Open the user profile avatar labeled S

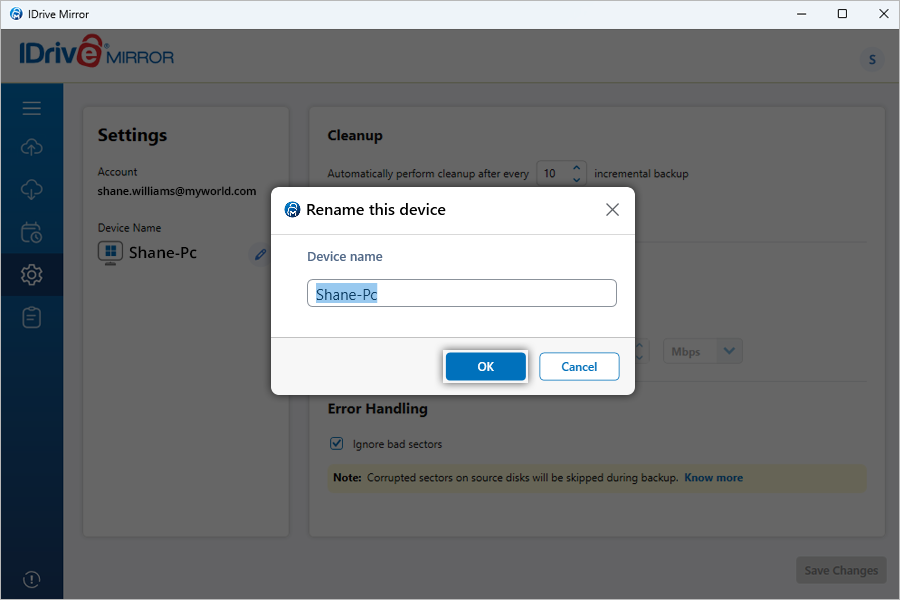pyautogui.click(x=872, y=60)
